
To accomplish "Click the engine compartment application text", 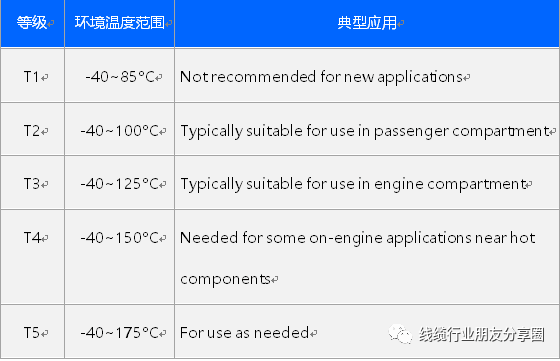I will coord(353,185).
